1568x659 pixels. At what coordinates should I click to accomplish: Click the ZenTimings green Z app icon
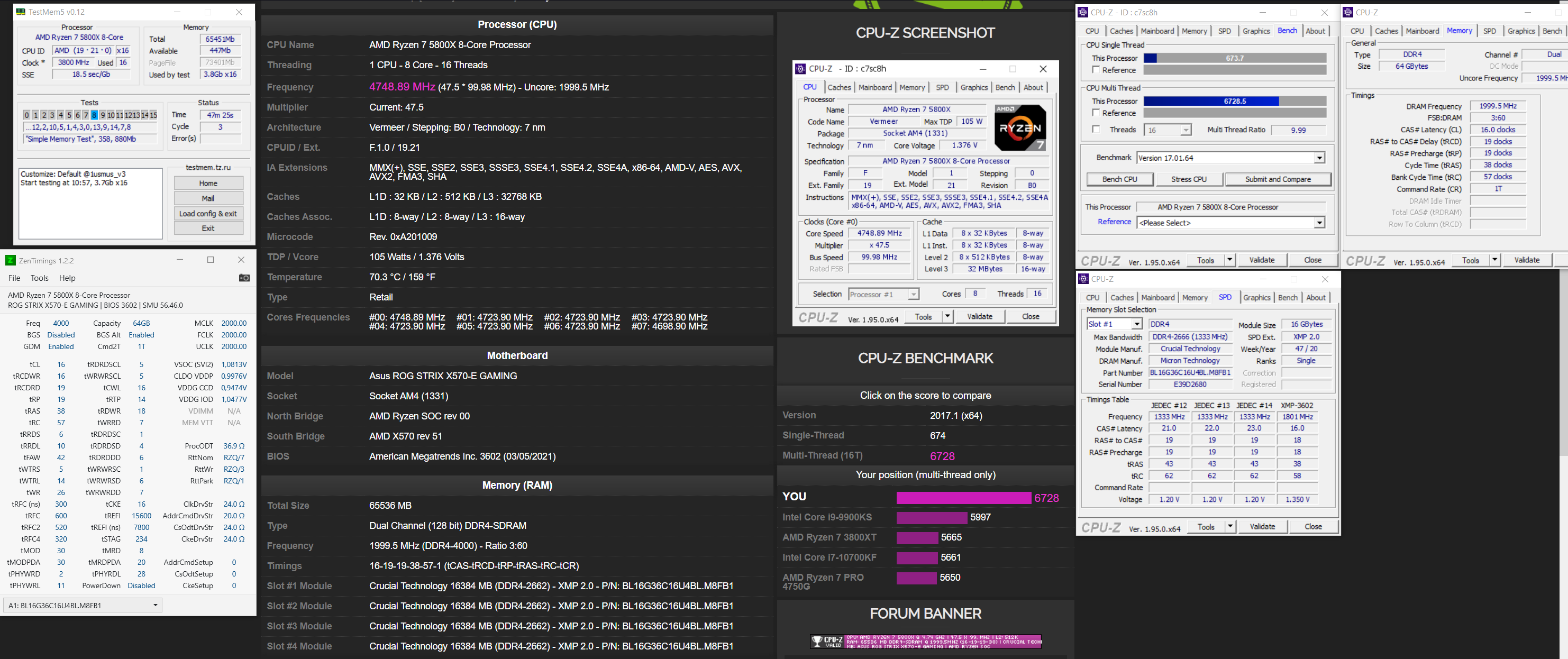pos(11,260)
